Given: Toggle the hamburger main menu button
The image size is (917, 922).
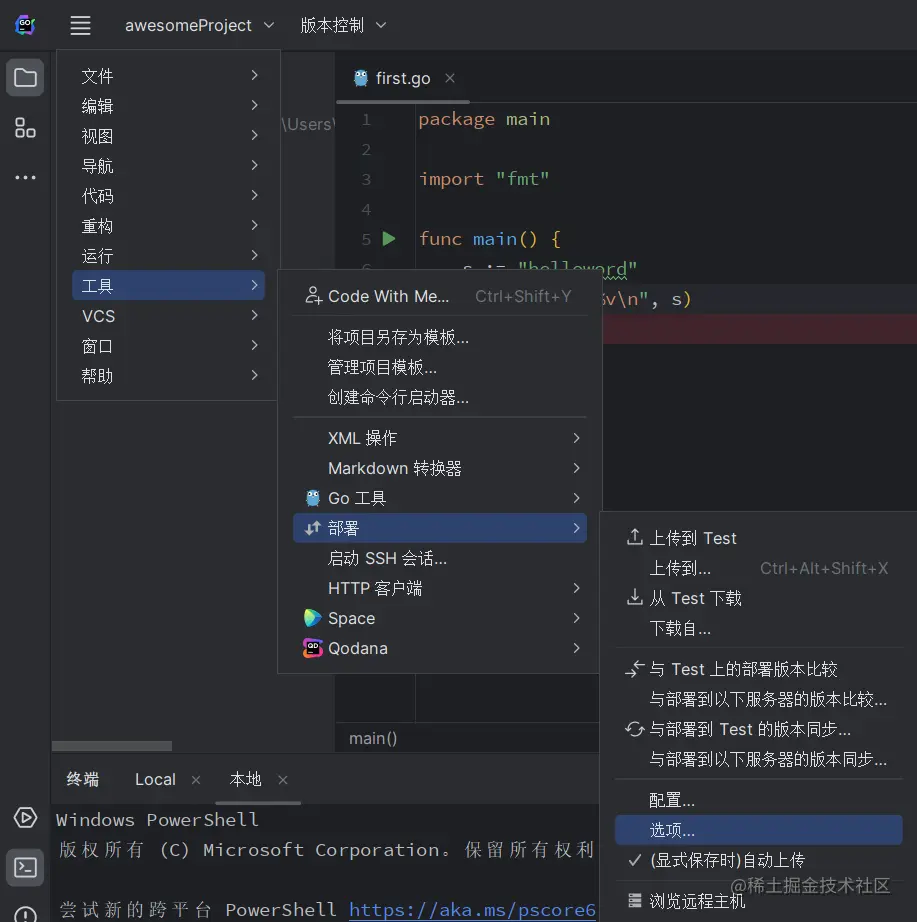Looking at the screenshot, I should 80,25.
